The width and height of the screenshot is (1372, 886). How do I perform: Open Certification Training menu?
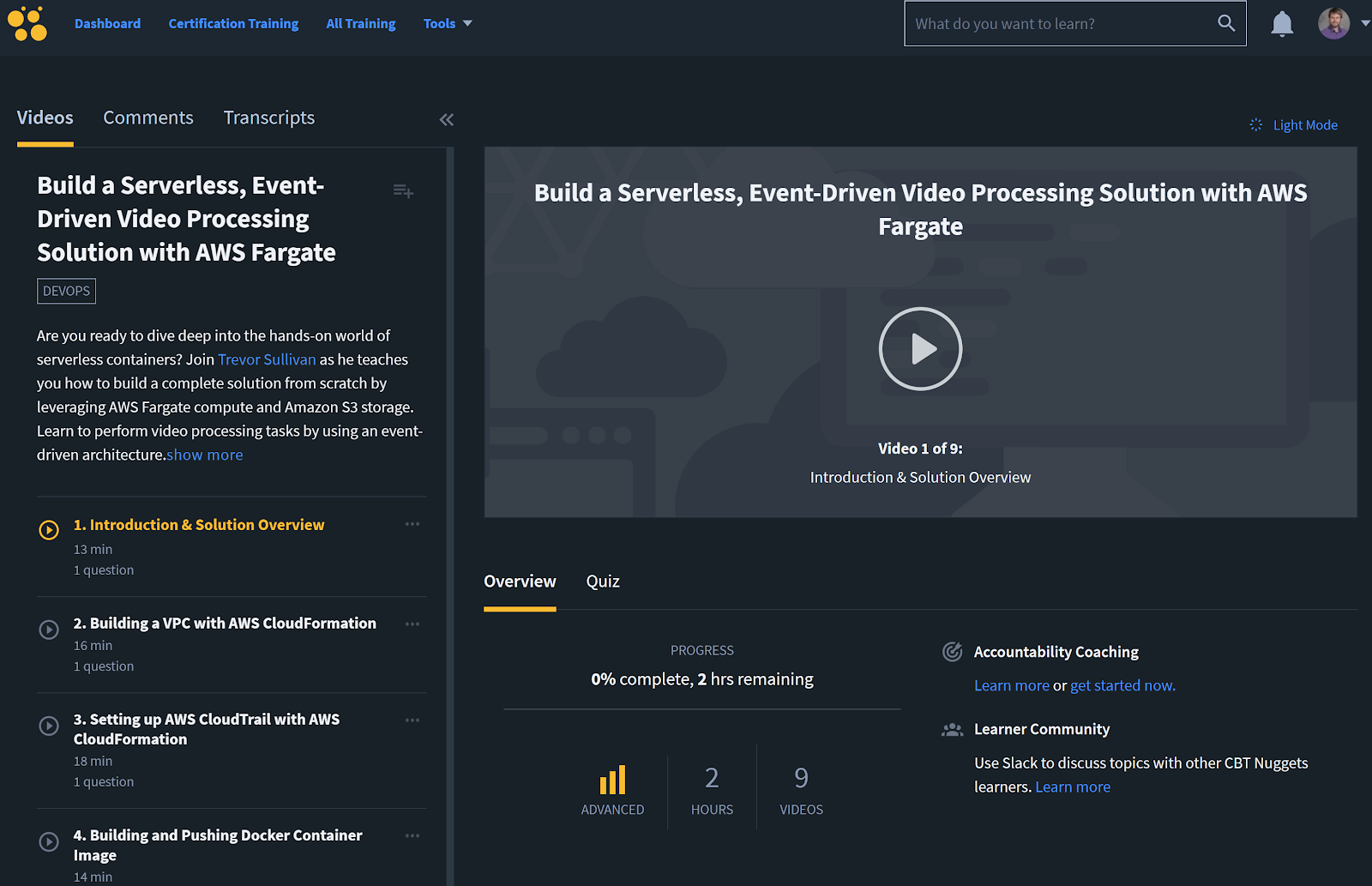pos(233,24)
